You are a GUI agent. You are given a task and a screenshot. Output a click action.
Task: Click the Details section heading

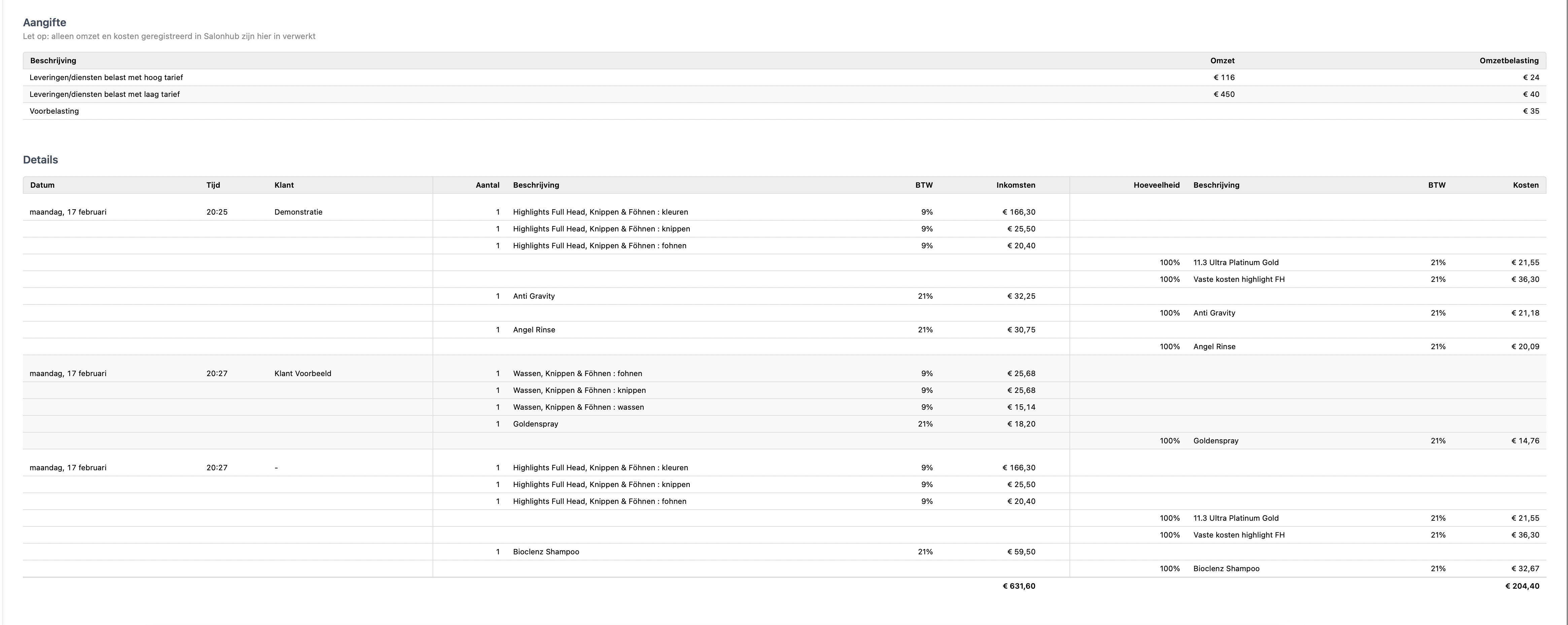40,160
